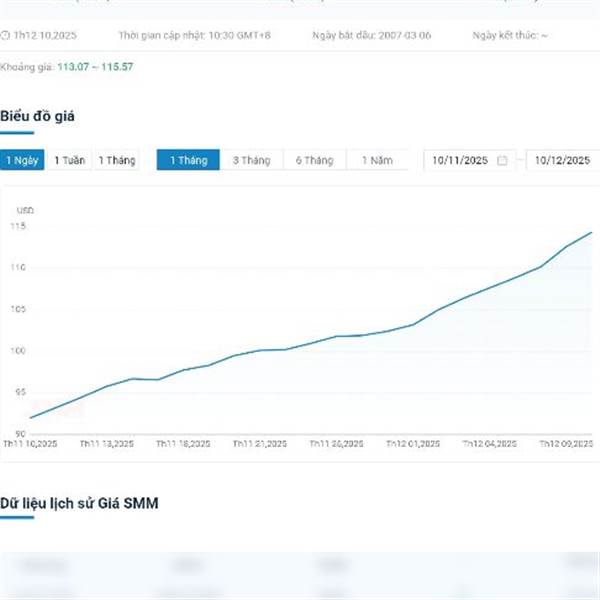Select the 1 Ngày interval option
The image size is (600, 600).
[x=22, y=160]
